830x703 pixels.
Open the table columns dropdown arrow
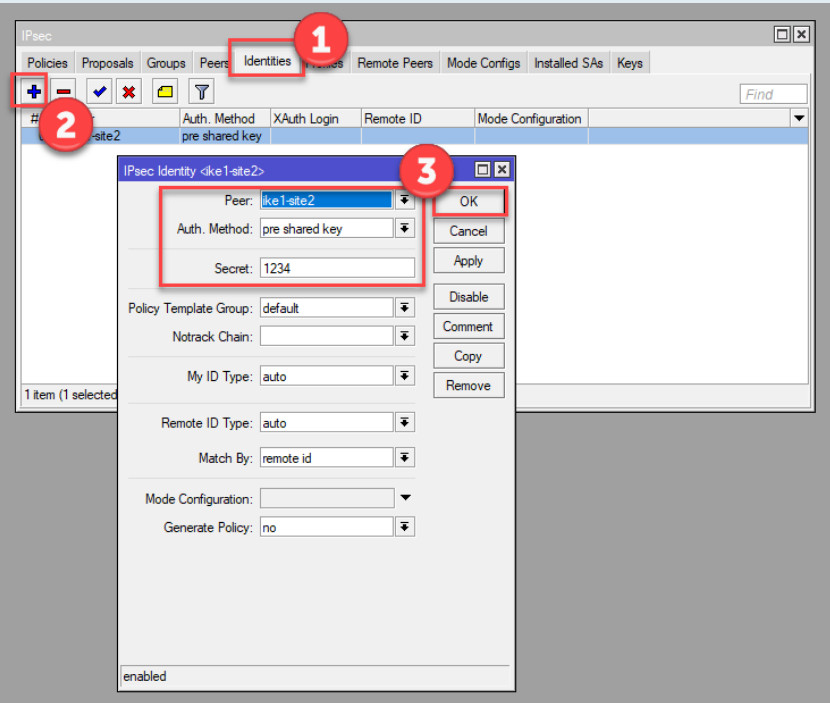799,119
